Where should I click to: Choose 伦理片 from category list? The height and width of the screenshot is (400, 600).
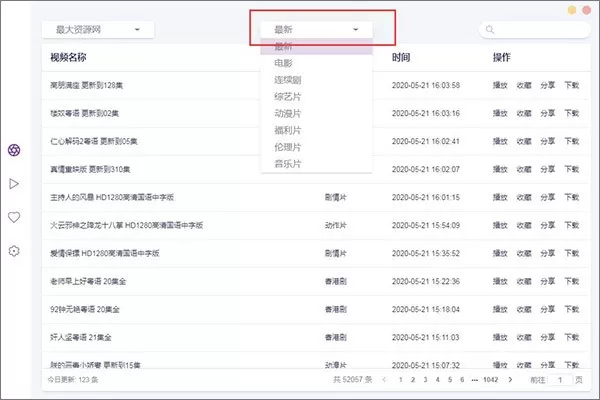(x=316, y=147)
